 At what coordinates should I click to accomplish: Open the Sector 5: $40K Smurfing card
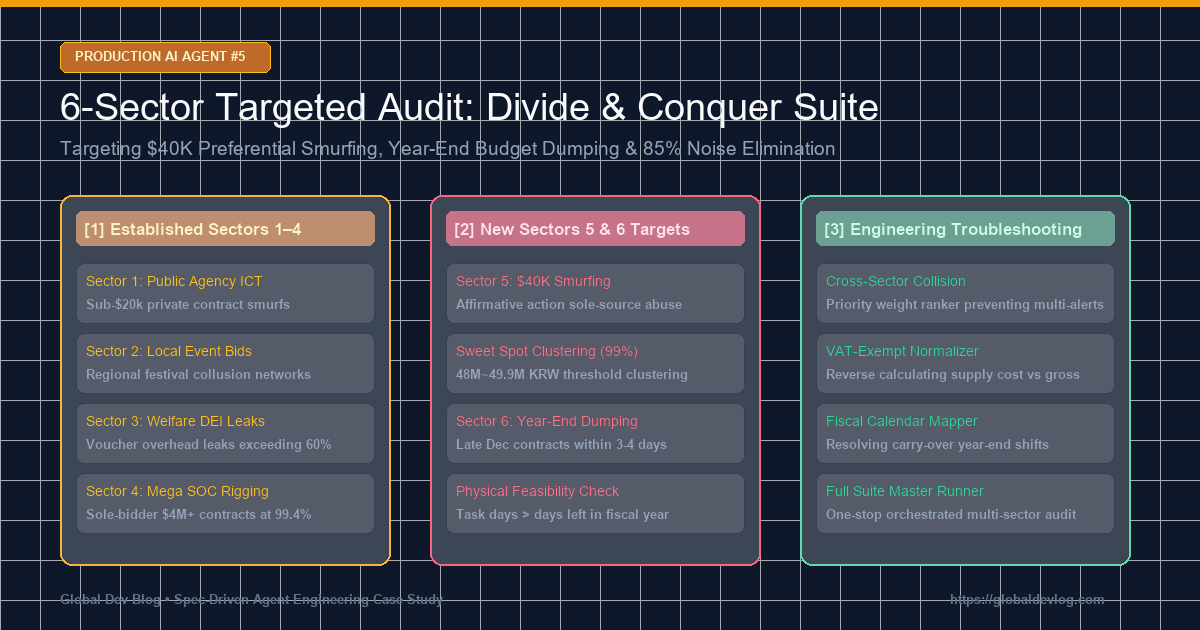595,293
